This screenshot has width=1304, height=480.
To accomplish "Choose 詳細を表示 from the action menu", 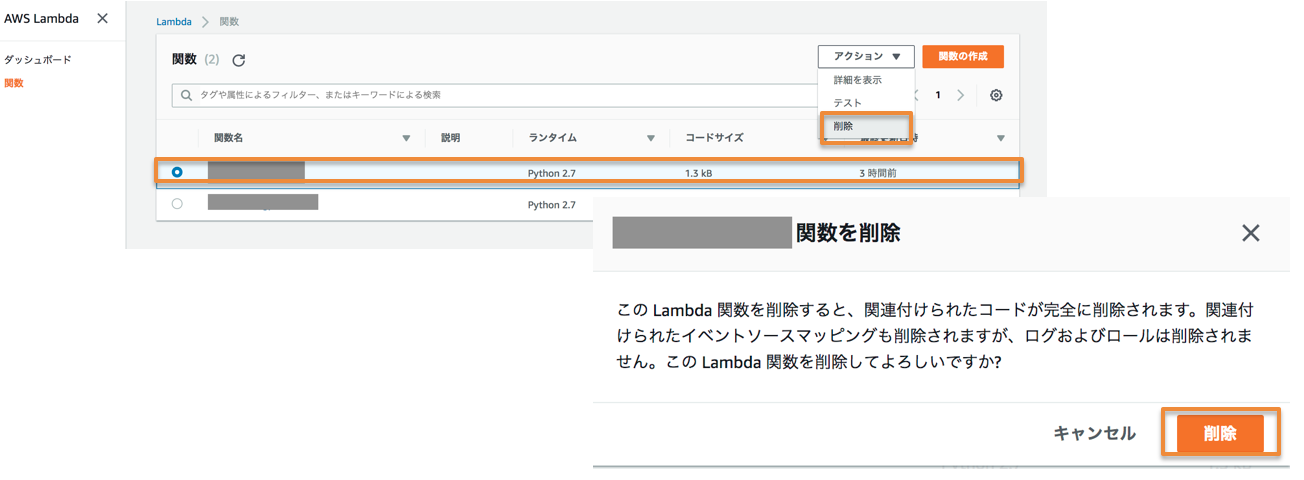I will (x=858, y=80).
